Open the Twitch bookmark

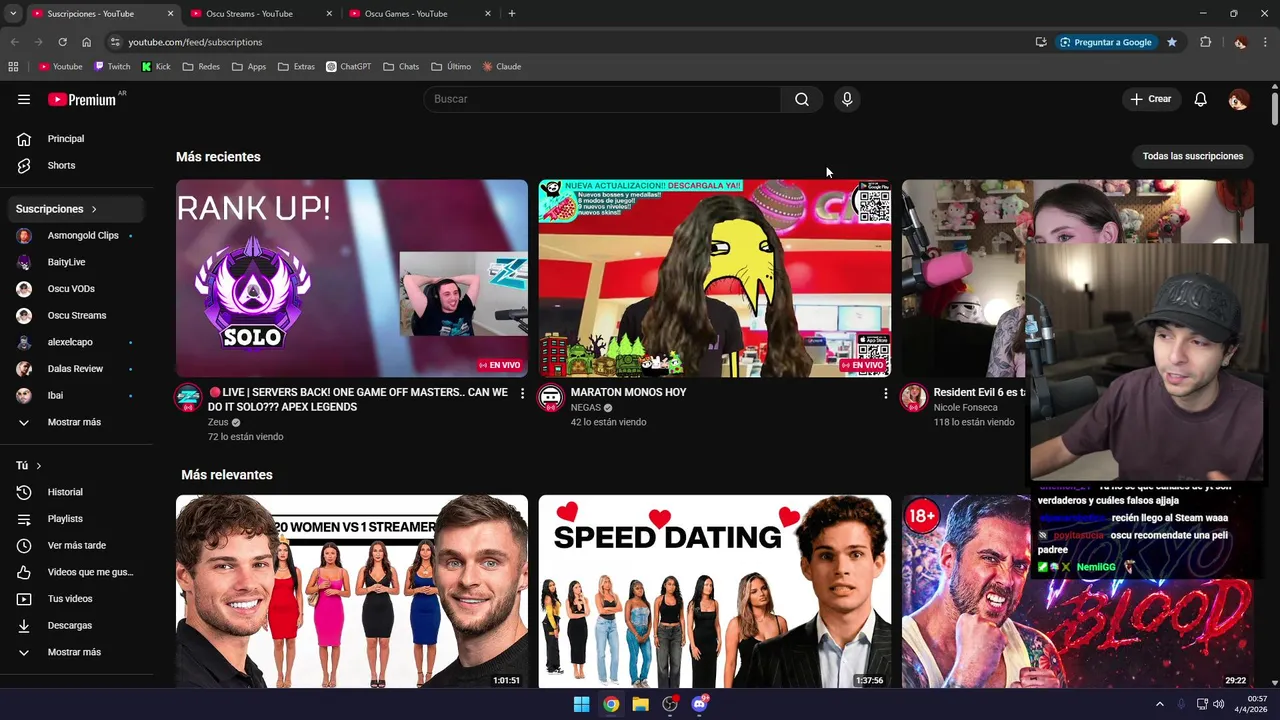112,67
